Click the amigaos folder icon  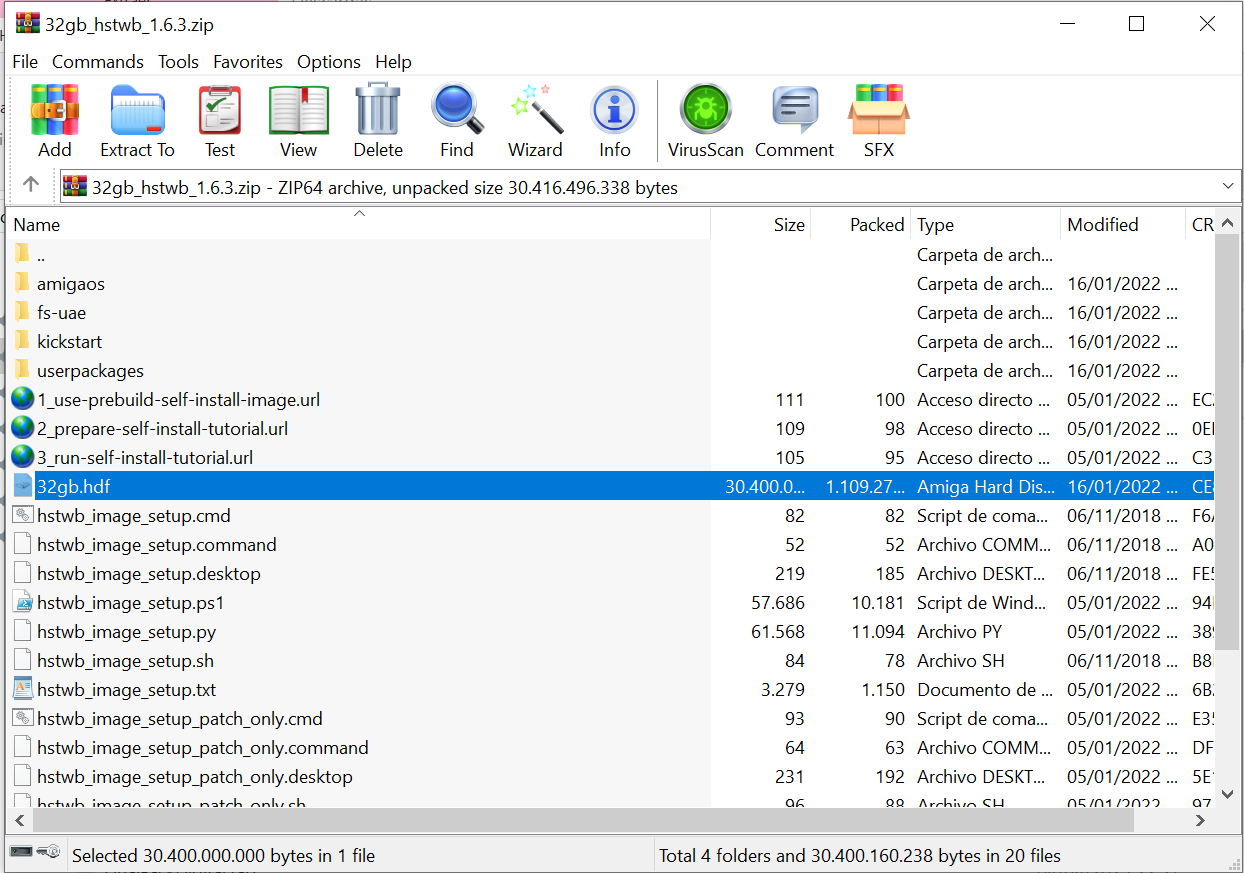23,283
